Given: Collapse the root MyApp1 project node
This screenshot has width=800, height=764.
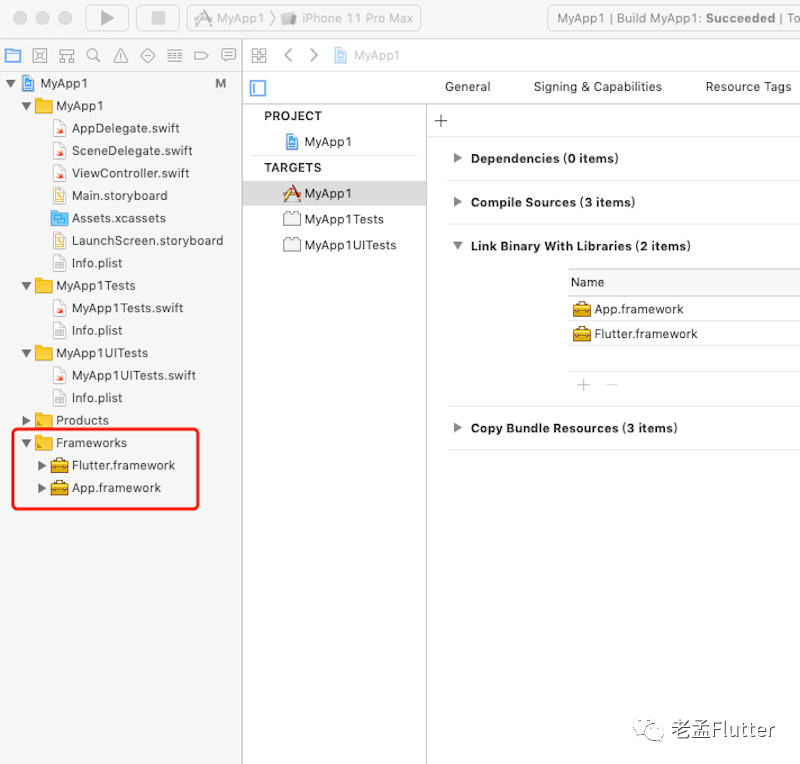Looking at the screenshot, I should 10,83.
